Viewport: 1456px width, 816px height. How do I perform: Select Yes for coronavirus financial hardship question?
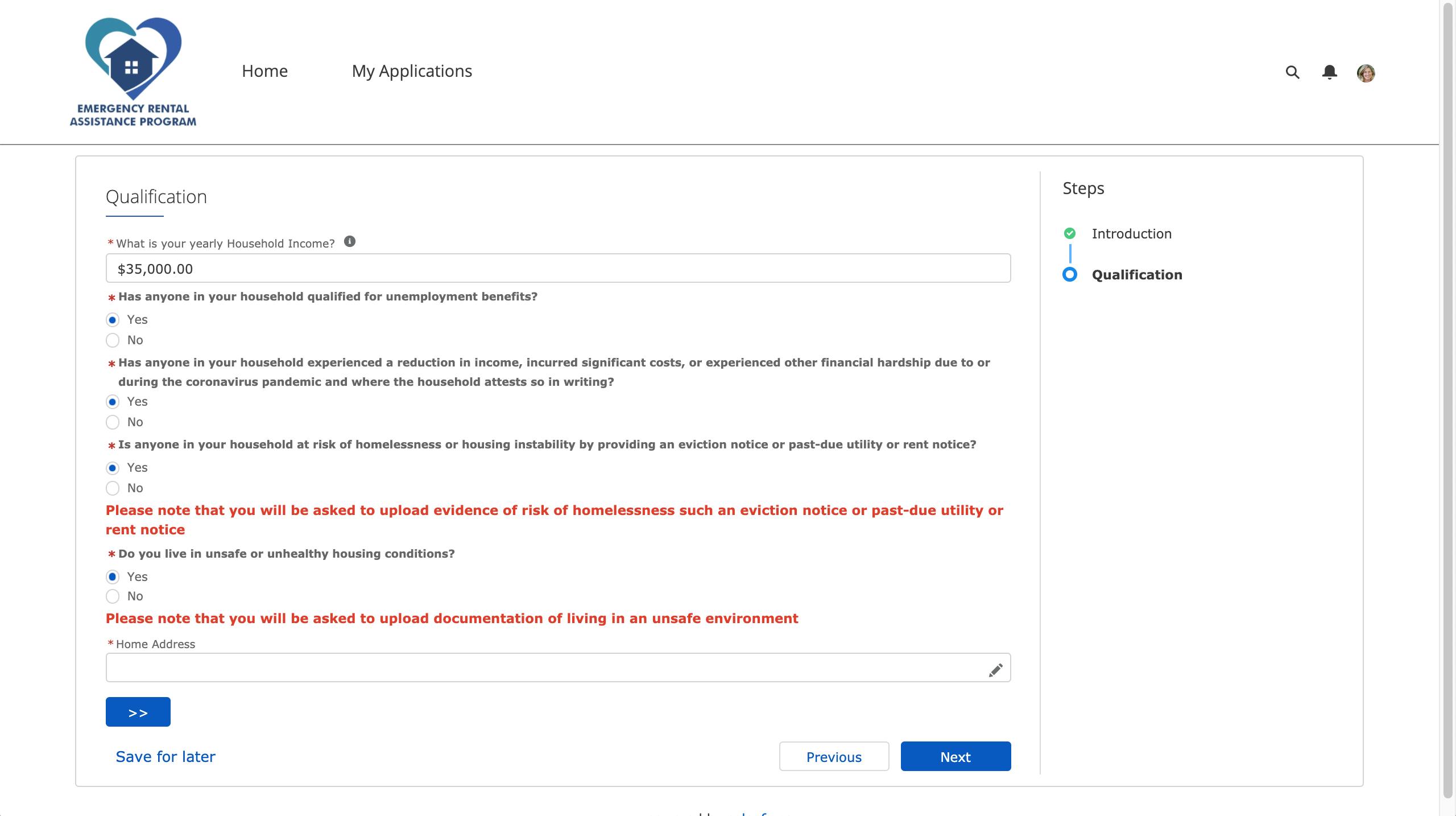113,402
